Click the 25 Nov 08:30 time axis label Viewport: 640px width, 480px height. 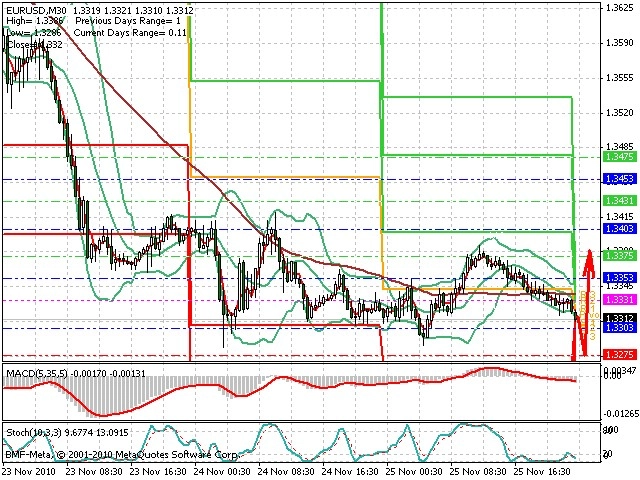(x=478, y=471)
